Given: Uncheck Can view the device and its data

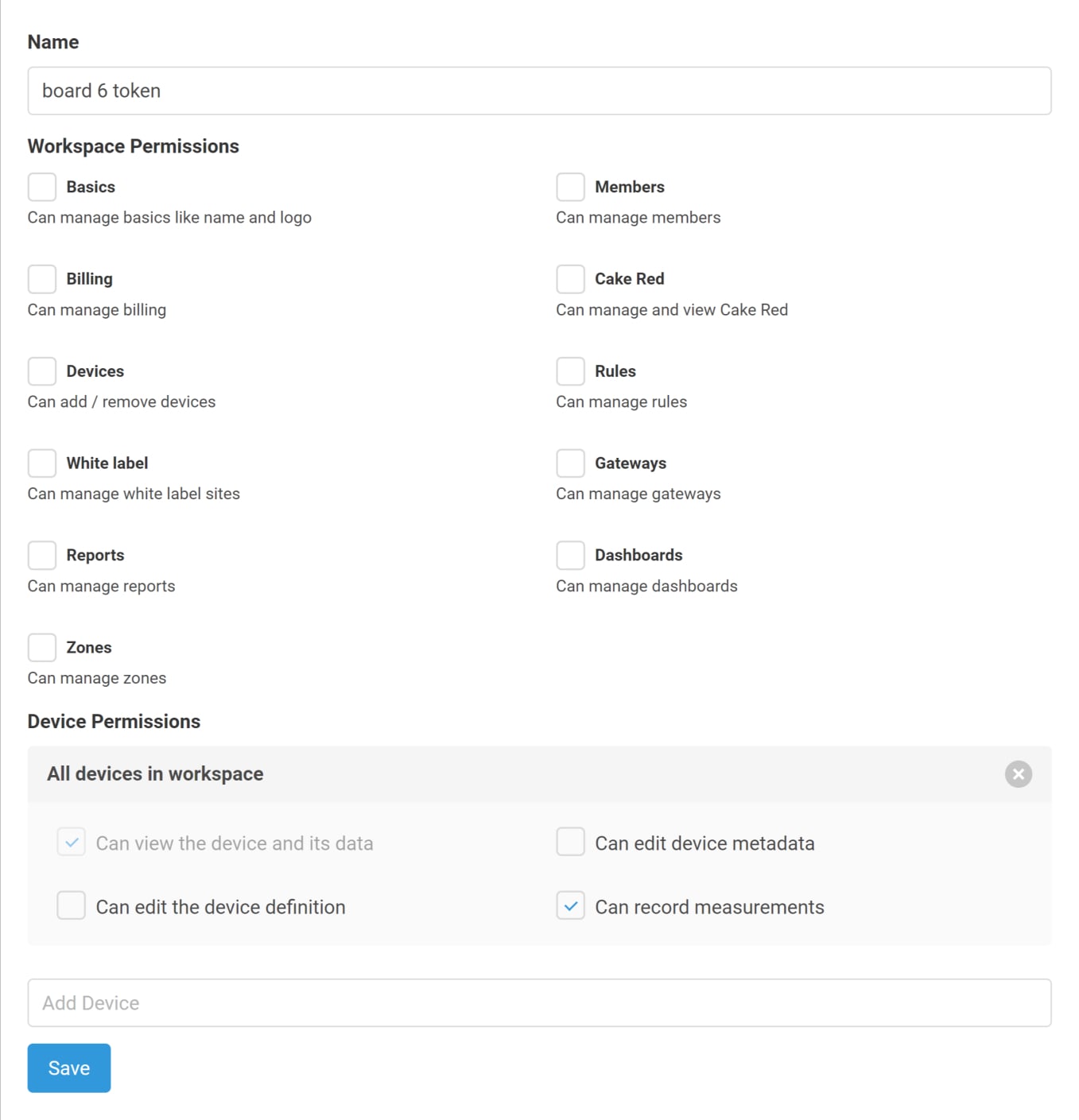Looking at the screenshot, I should pyautogui.click(x=71, y=842).
